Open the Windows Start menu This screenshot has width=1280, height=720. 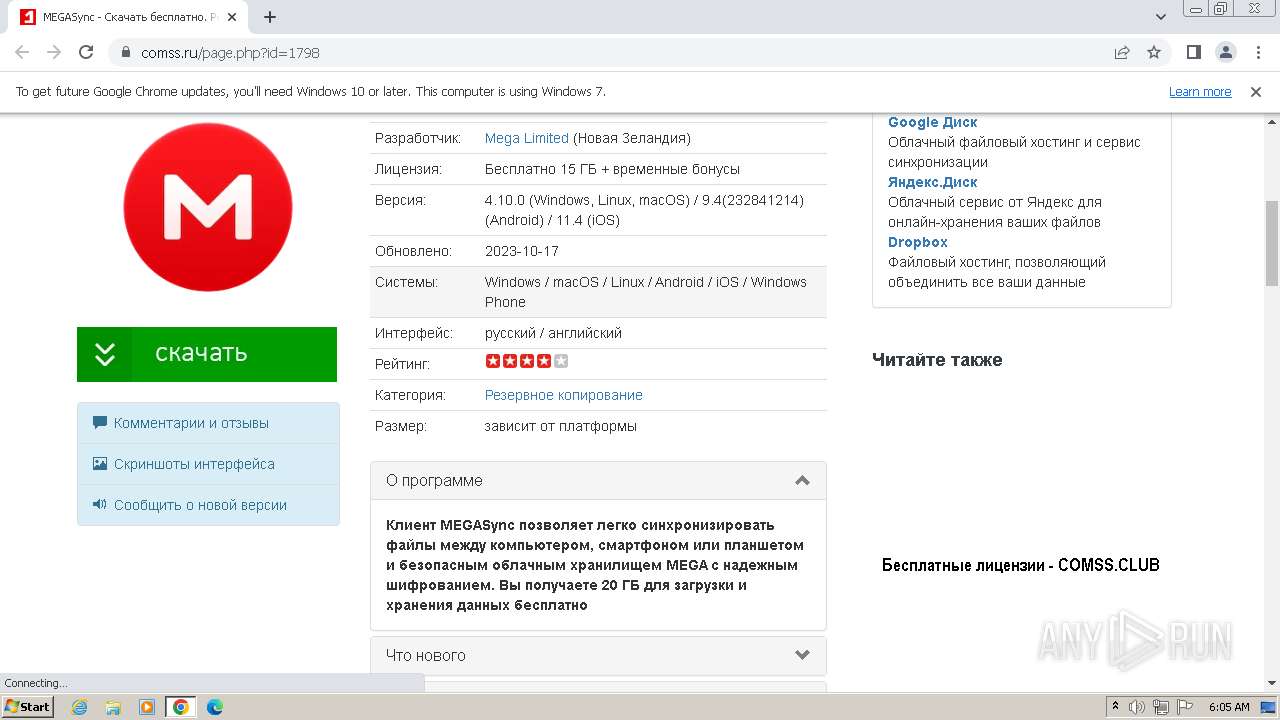coord(28,707)
